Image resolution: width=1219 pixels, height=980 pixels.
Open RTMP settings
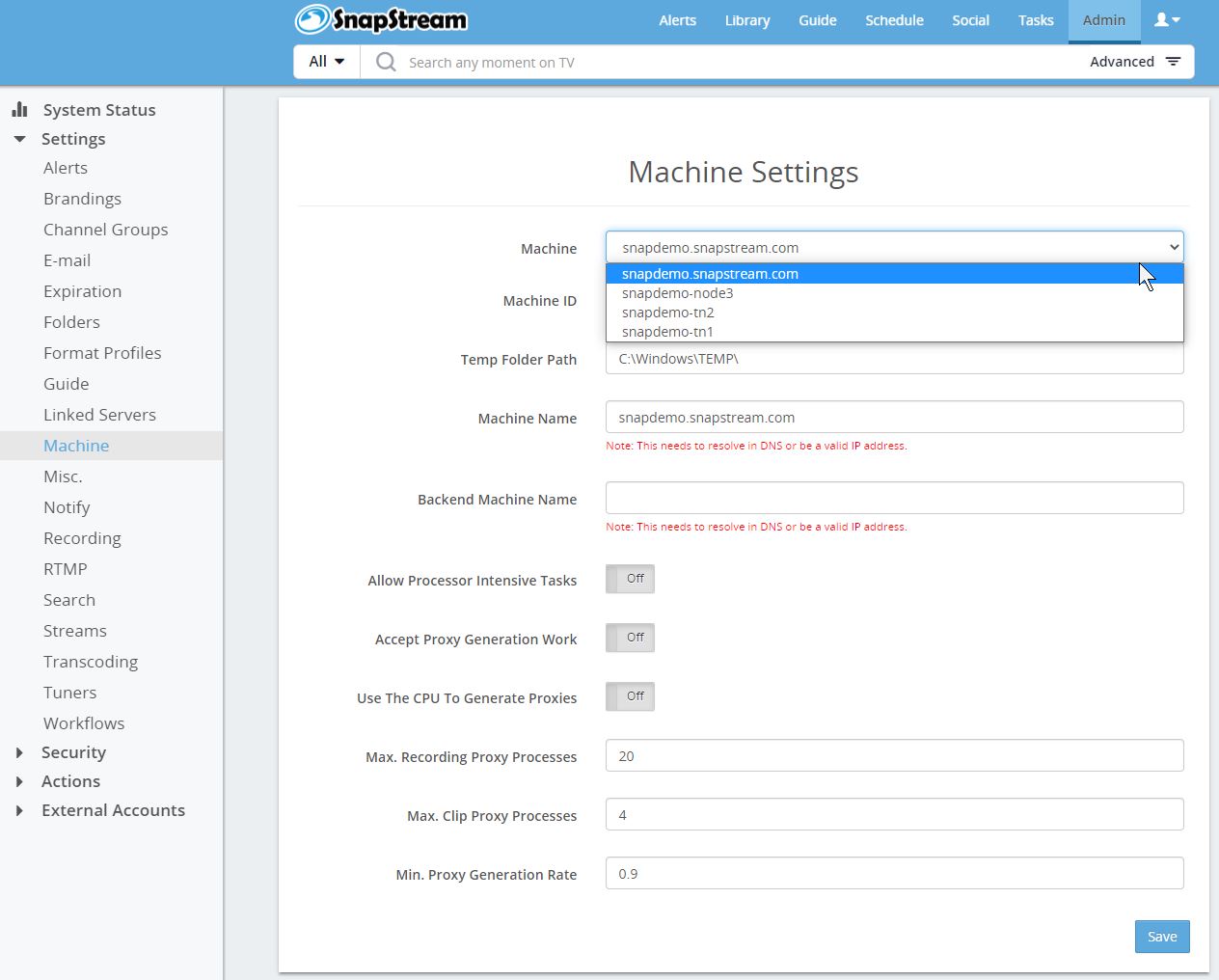click(x=65, y=569)
